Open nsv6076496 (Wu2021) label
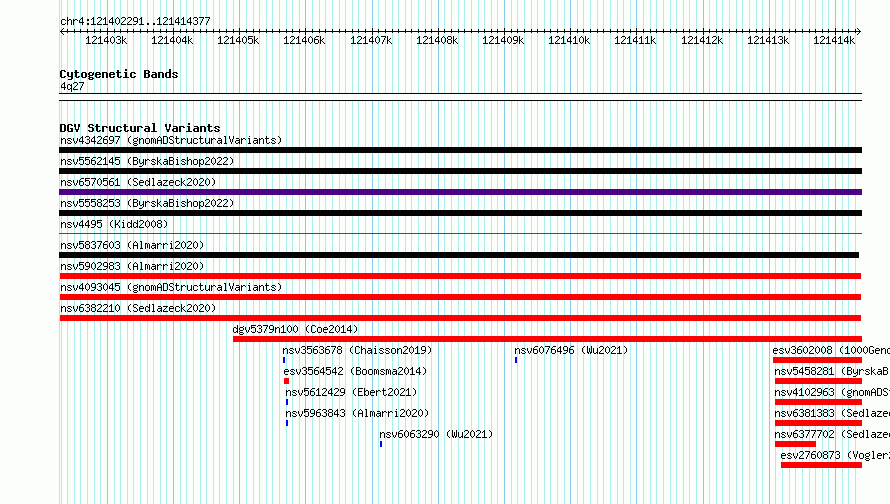 pos(571,350)
